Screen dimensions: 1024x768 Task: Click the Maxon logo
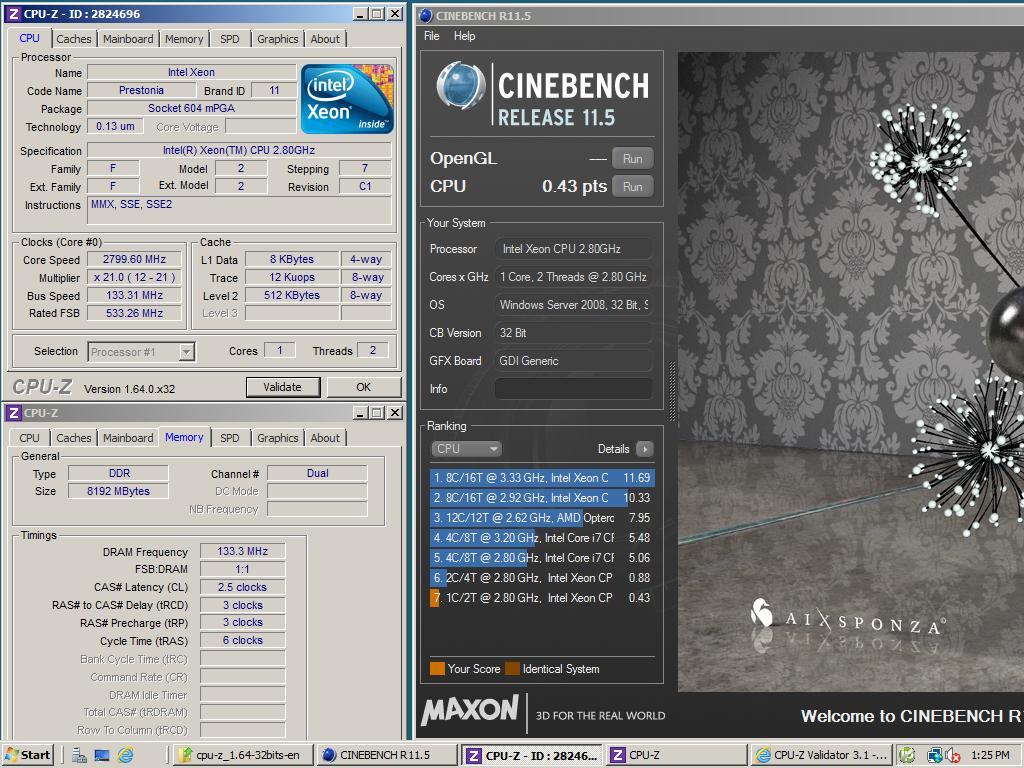[x=470, y=711]
